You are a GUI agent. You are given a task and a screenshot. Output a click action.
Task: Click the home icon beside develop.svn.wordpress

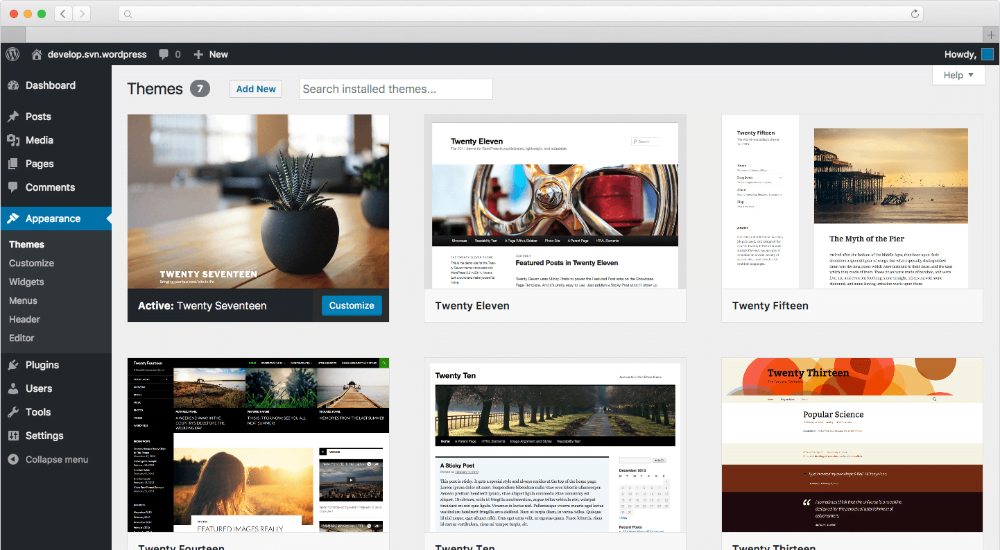37,54
